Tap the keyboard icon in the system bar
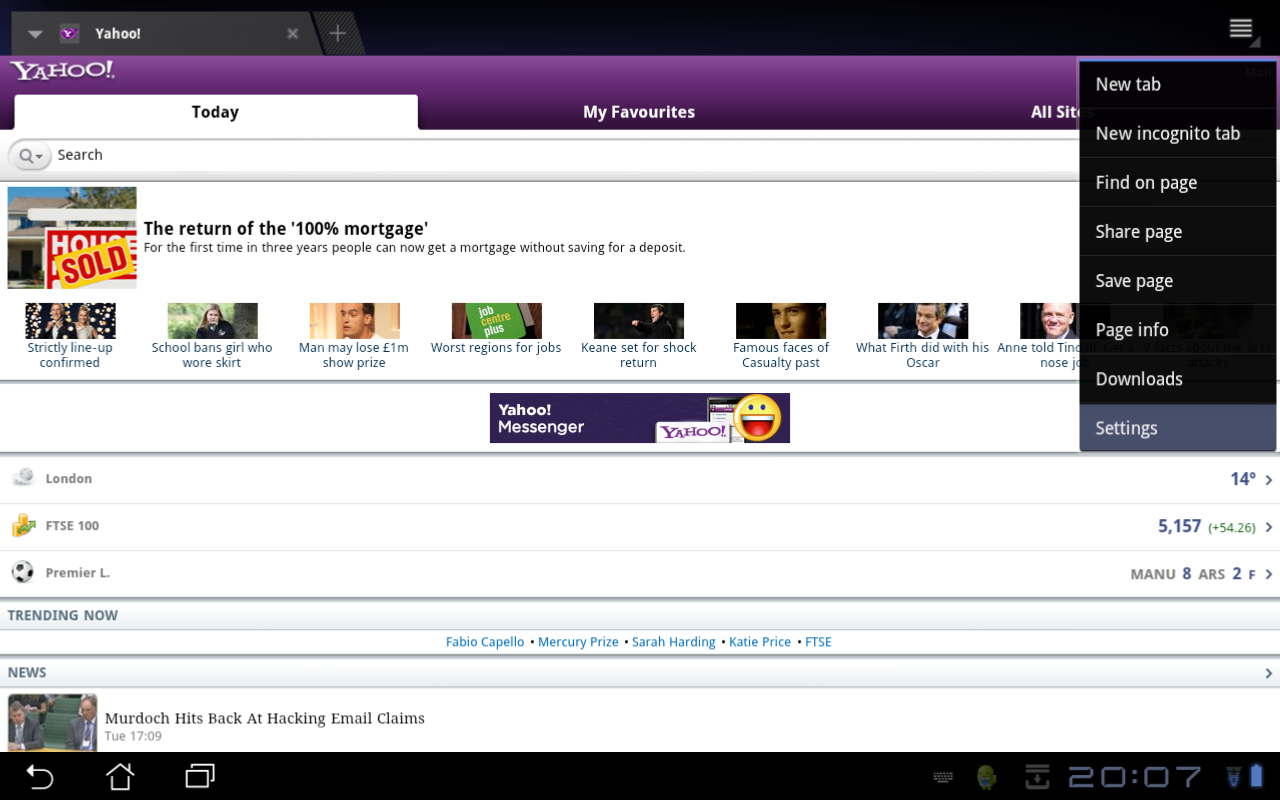 [x=942, y=777]
